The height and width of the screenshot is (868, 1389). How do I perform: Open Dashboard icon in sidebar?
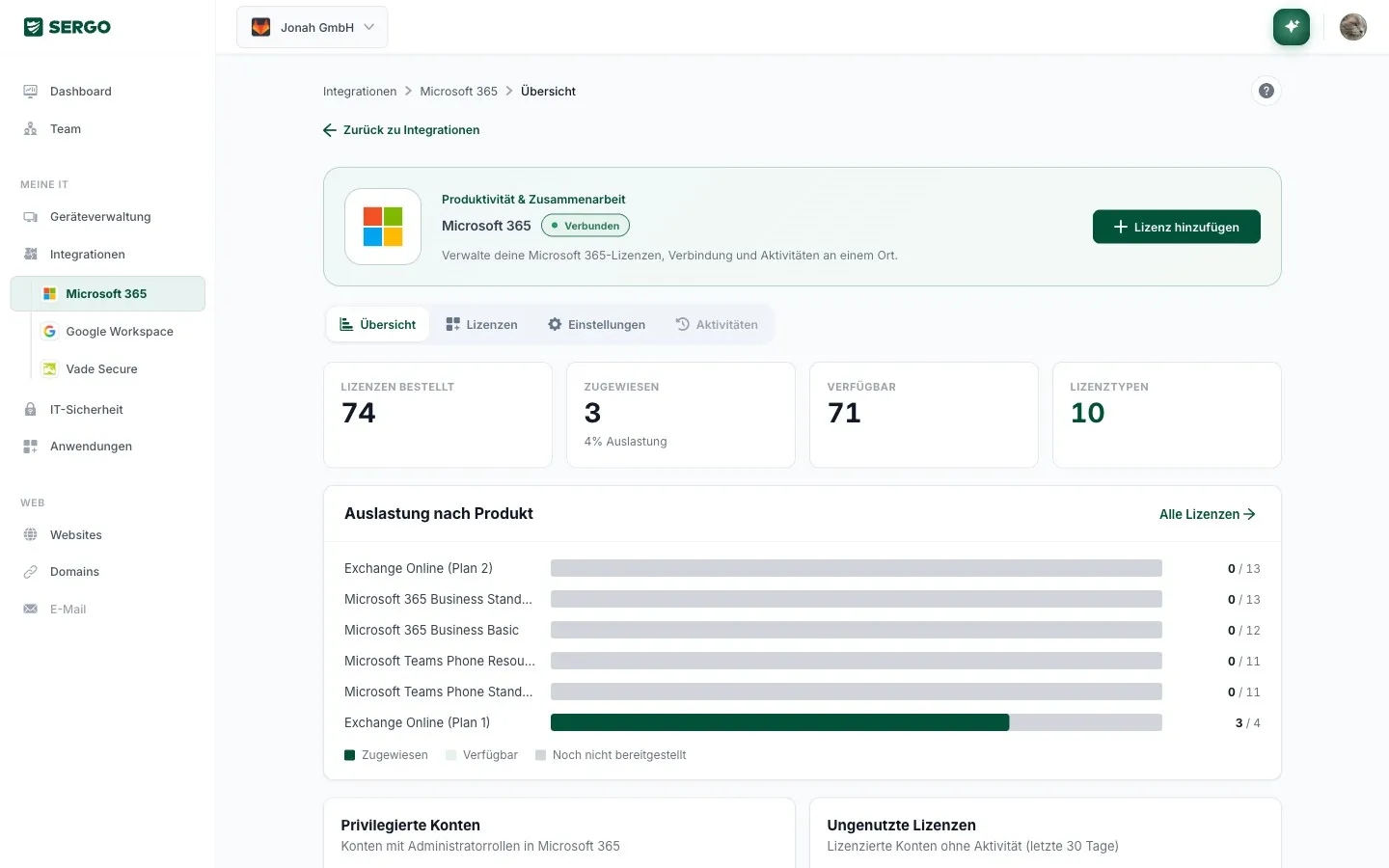point(30,92)
